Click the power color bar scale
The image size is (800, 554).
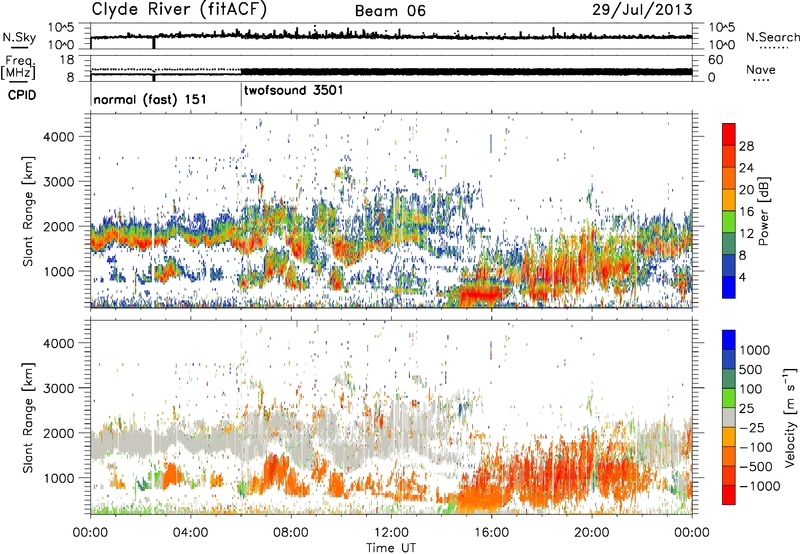coord(729,210)
